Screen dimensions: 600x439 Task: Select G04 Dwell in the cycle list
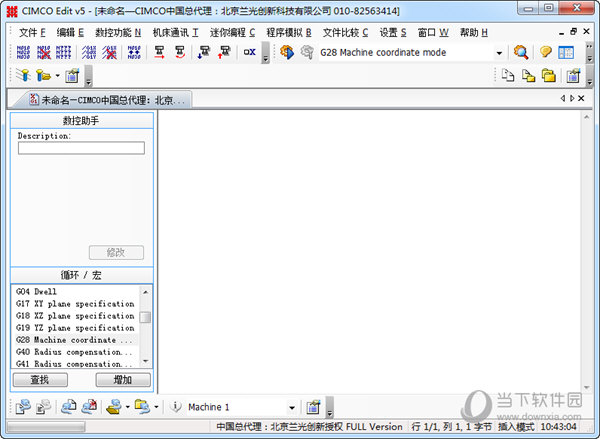(75, 292)
